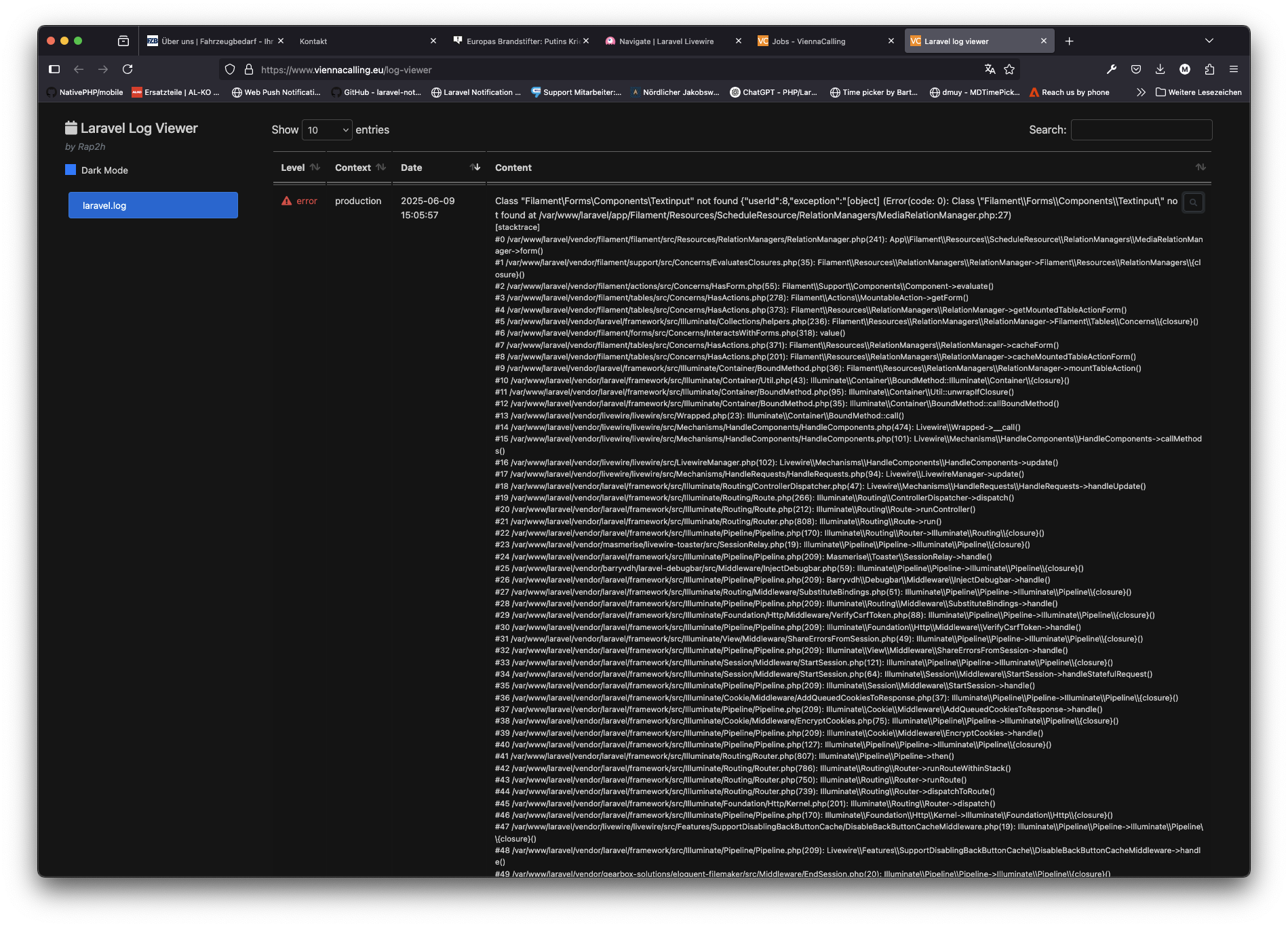This screenshot has height=927, width=1288.
Task: Click the translate page icon
Action: click(x=990, y=69)
